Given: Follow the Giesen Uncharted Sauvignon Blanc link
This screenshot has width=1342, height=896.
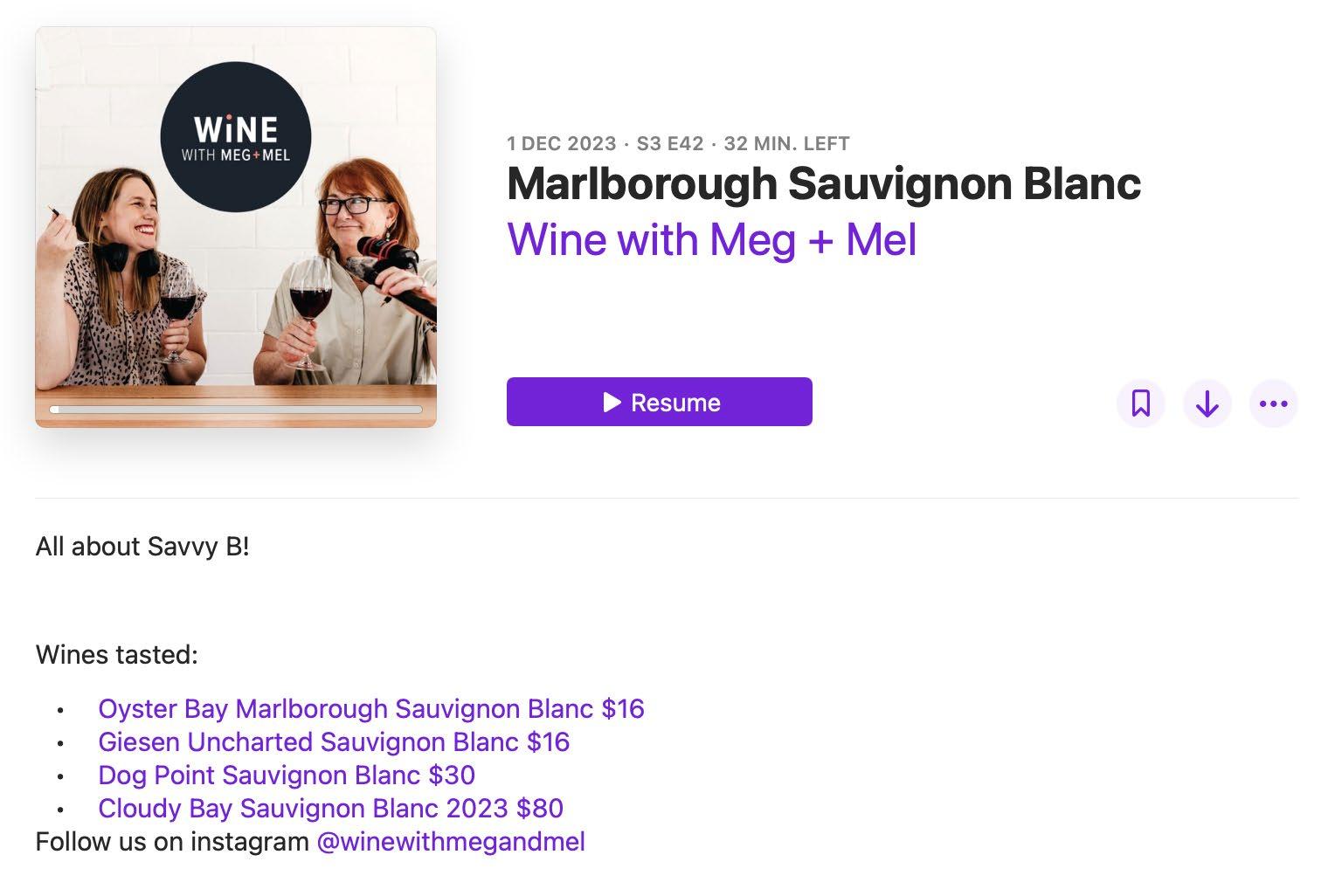Looking at the screenshot, I should (334, 741).
